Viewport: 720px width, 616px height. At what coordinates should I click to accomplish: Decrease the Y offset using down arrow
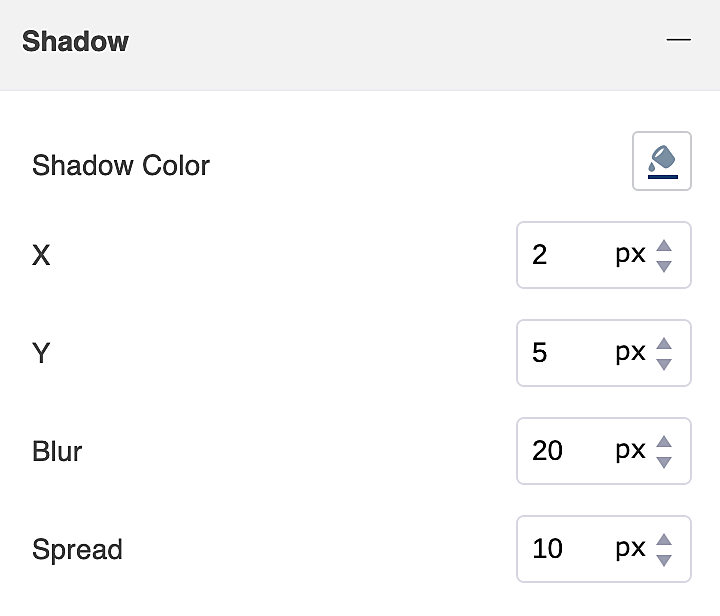click(664, 364)
